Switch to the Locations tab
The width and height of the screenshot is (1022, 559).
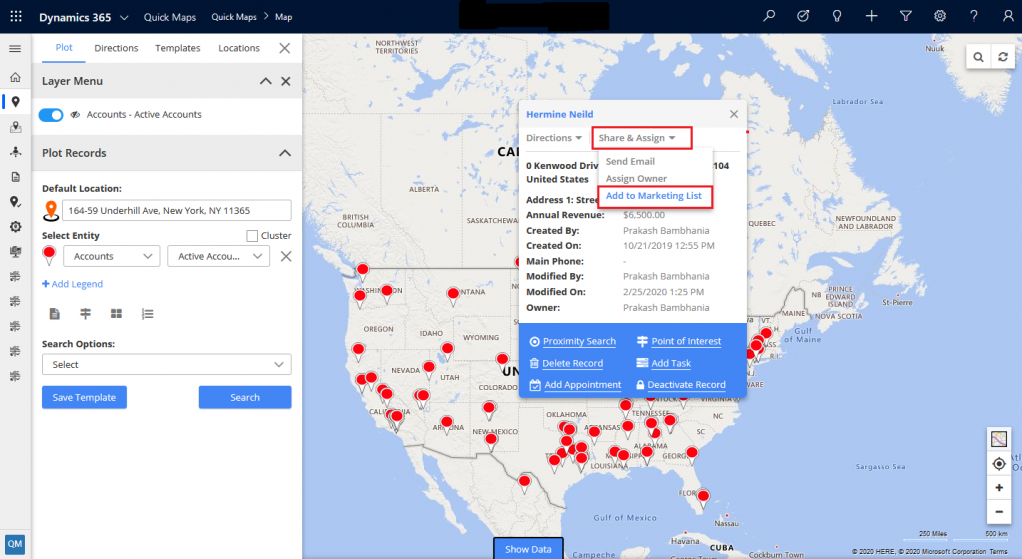coord(239,48)
